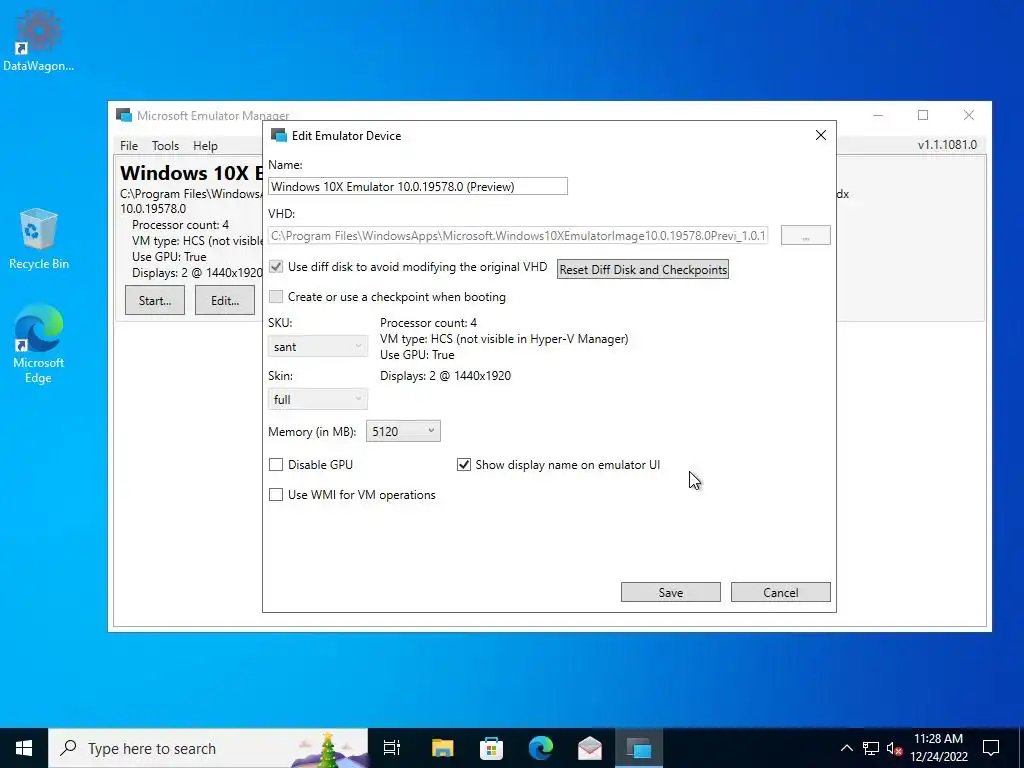
Task: Click the Cancel button
Action: pyautogui.click(x=780, y=592)
